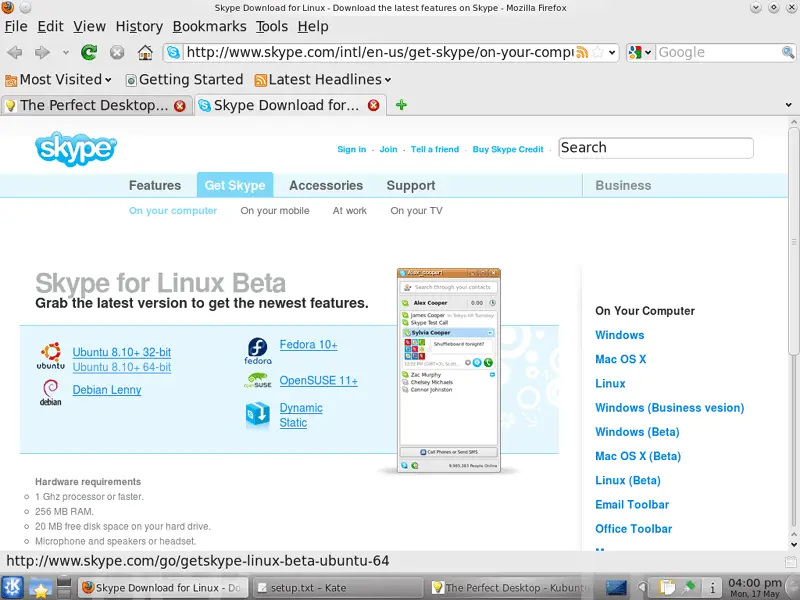The image size is (800, 600).
Task: Click the Ubuntu logo icon
Action: [51, 356]
